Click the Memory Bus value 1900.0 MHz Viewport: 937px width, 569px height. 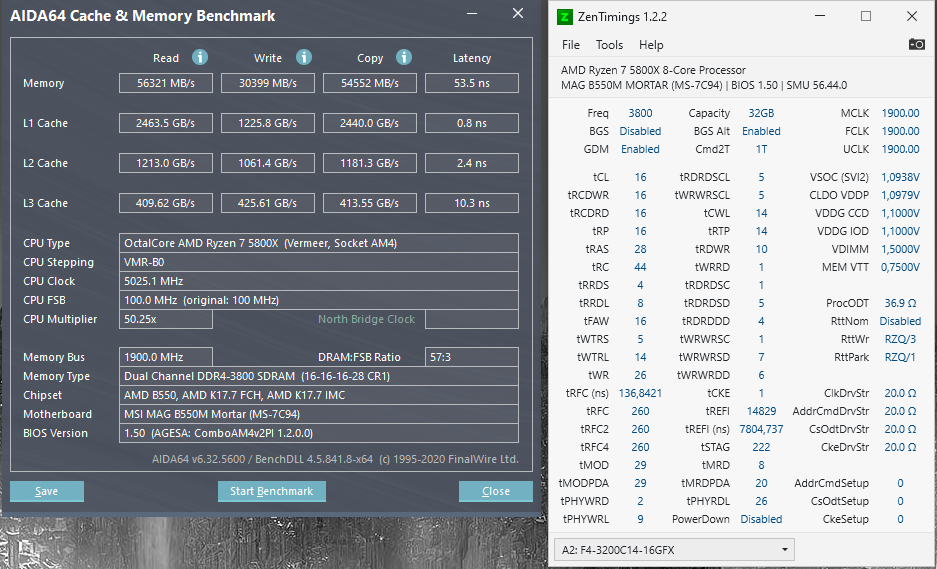(x=166, y=357)
